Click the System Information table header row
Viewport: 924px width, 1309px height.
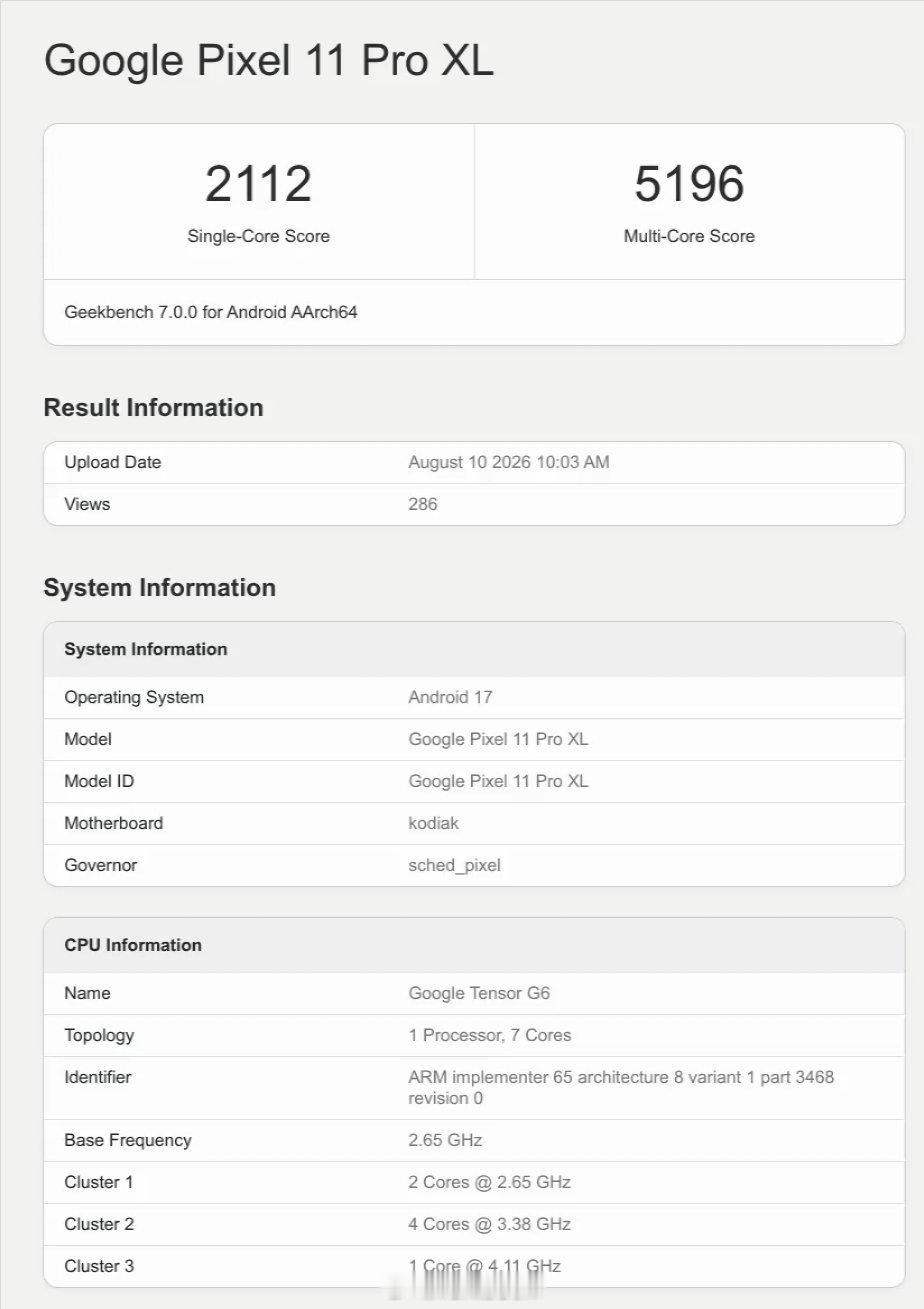click(474, 649)
